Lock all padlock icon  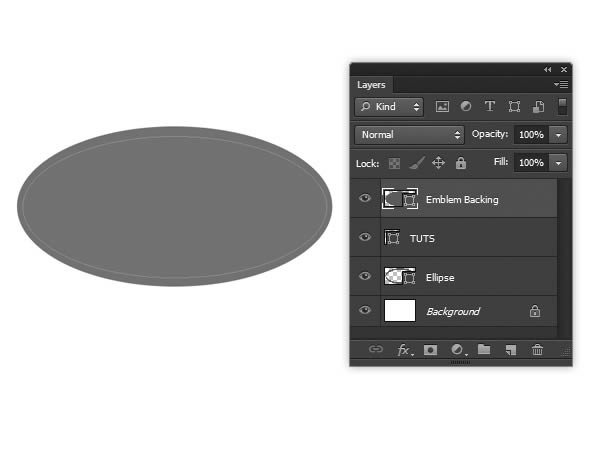click(461, 163)
